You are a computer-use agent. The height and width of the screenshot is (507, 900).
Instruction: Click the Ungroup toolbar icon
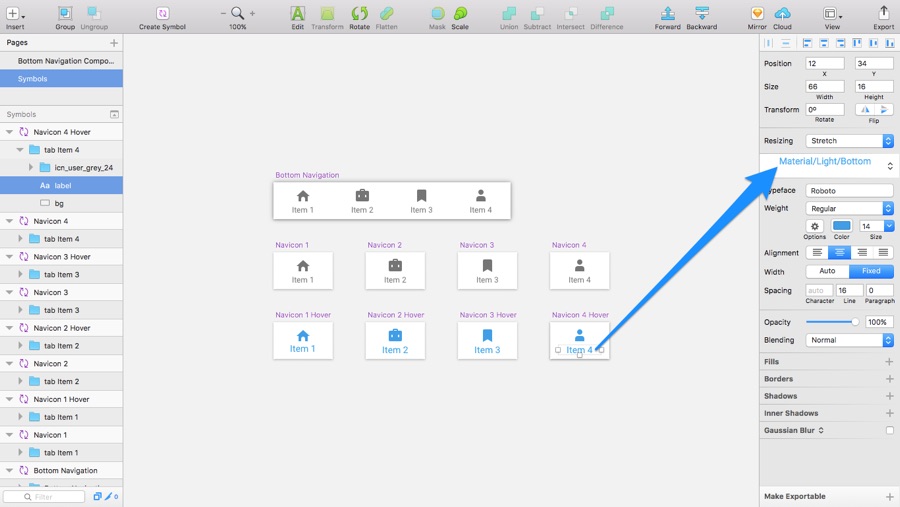coord(94,17)
